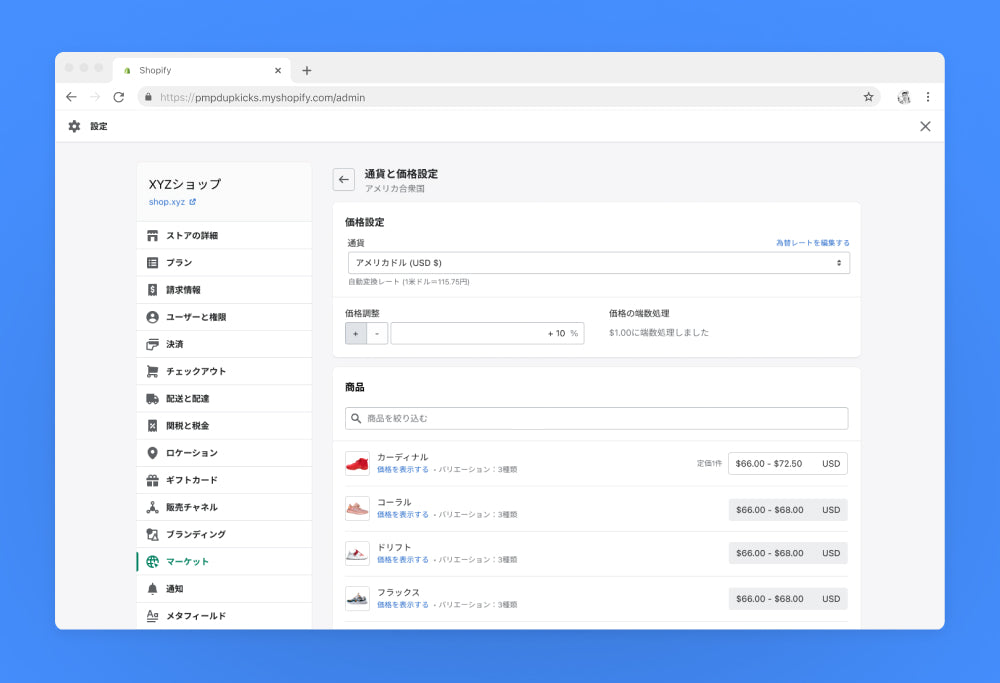The height and width of the screenshot is (683, 1000).
Task: Open the Chrome three-dot menu
Action: coord(928,97)
